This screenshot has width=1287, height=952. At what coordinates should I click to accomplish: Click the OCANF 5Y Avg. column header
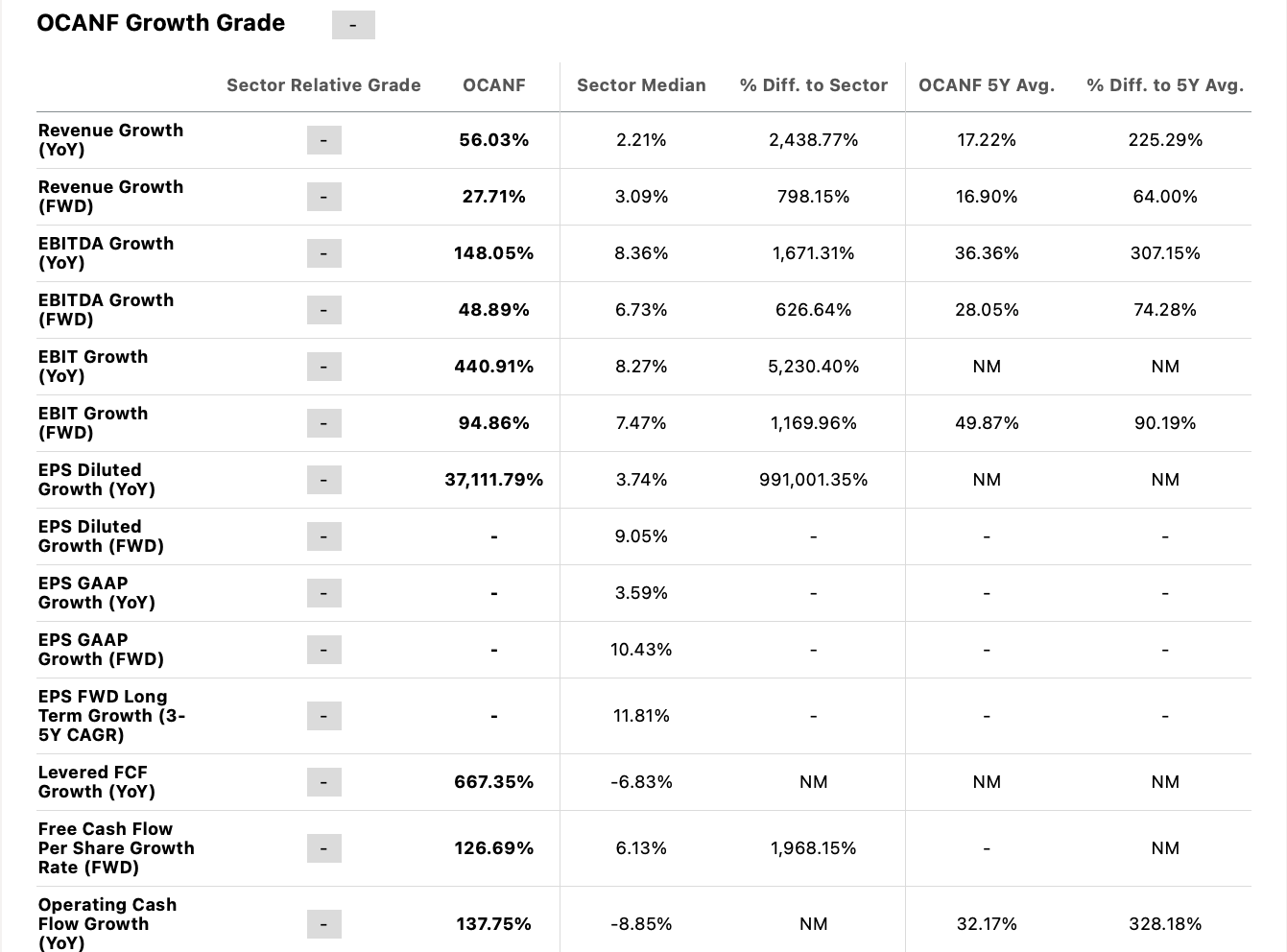click(987, 85)
